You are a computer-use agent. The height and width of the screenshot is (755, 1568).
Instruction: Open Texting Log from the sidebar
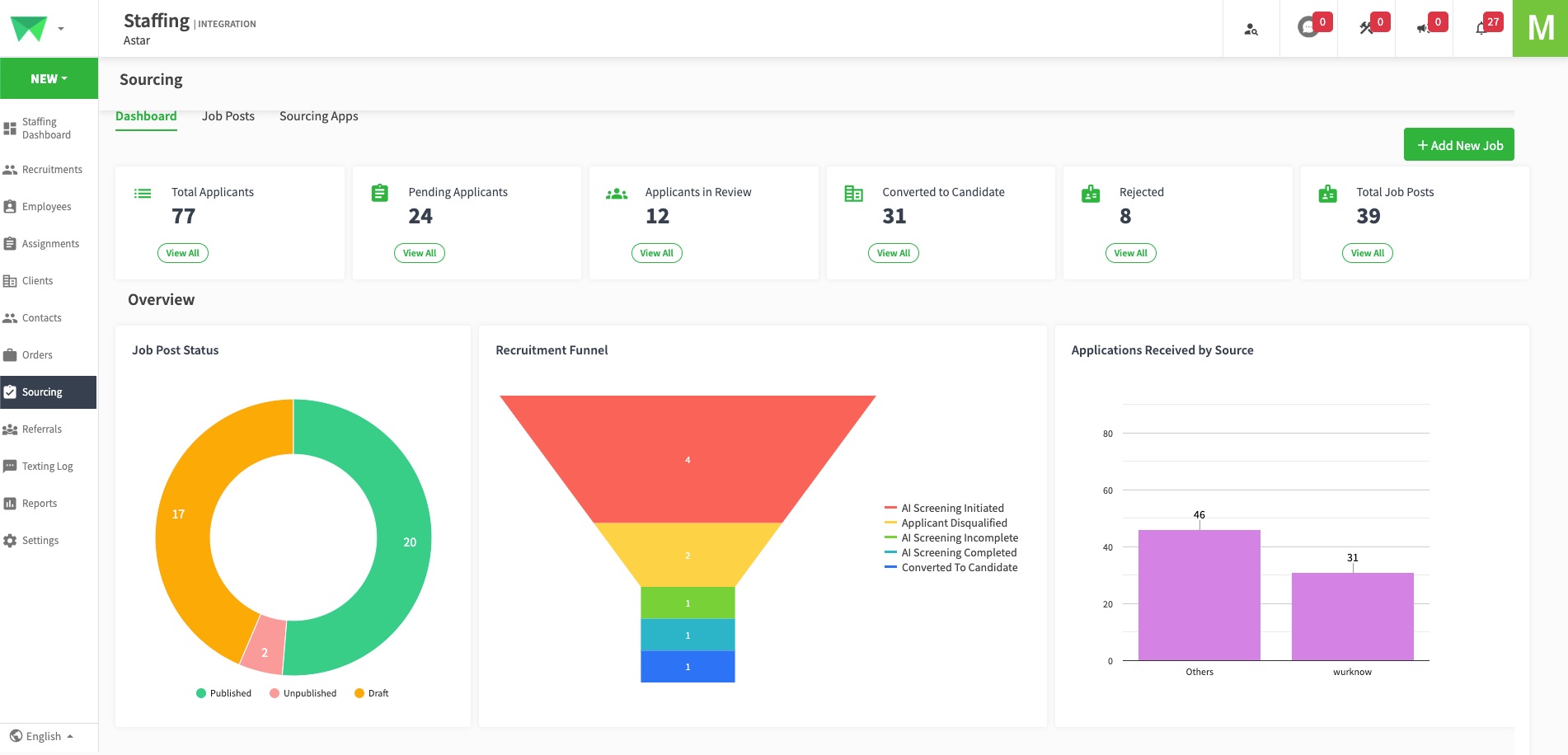point(47,467)
